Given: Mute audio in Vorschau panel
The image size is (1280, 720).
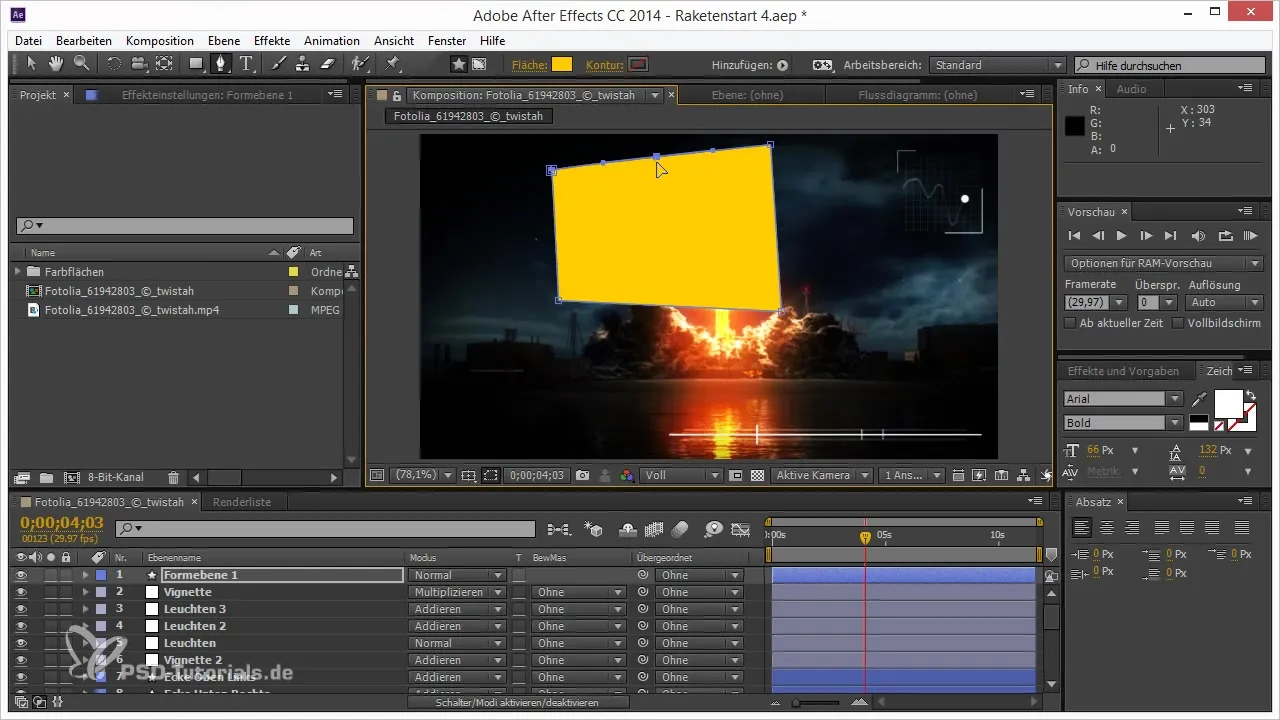Looking at the screenshot, I should tap(1198, 236).
